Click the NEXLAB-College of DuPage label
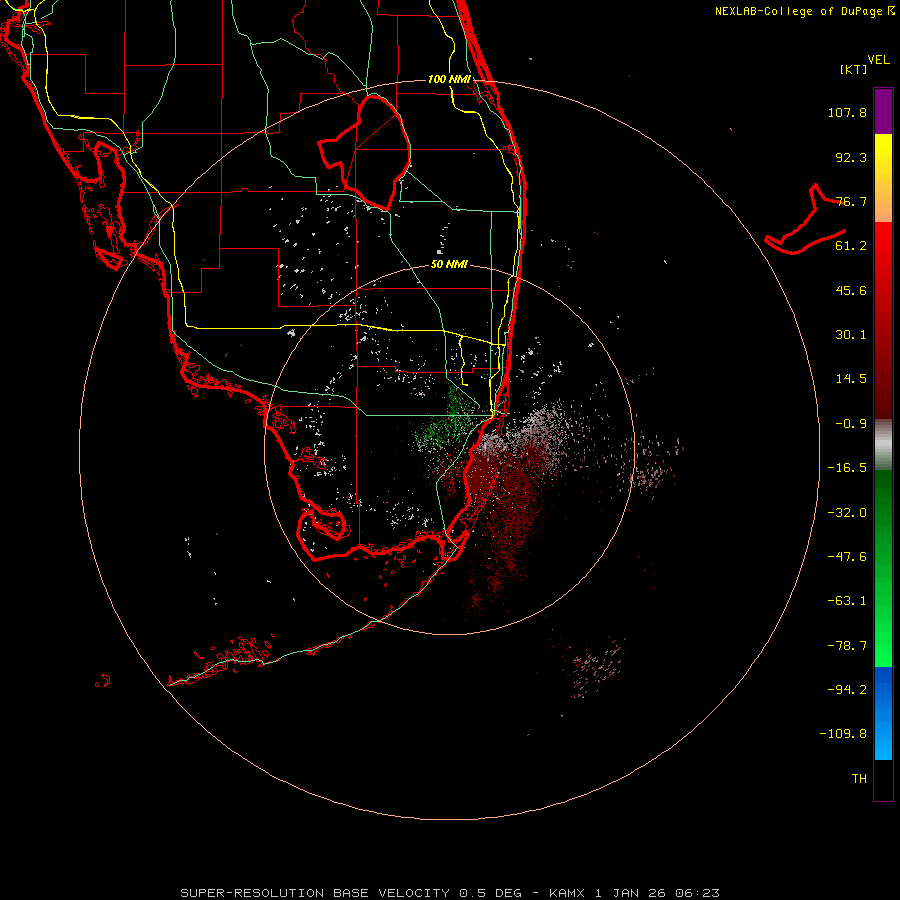Screen dimensions: 900x900 tap(805, 11)
